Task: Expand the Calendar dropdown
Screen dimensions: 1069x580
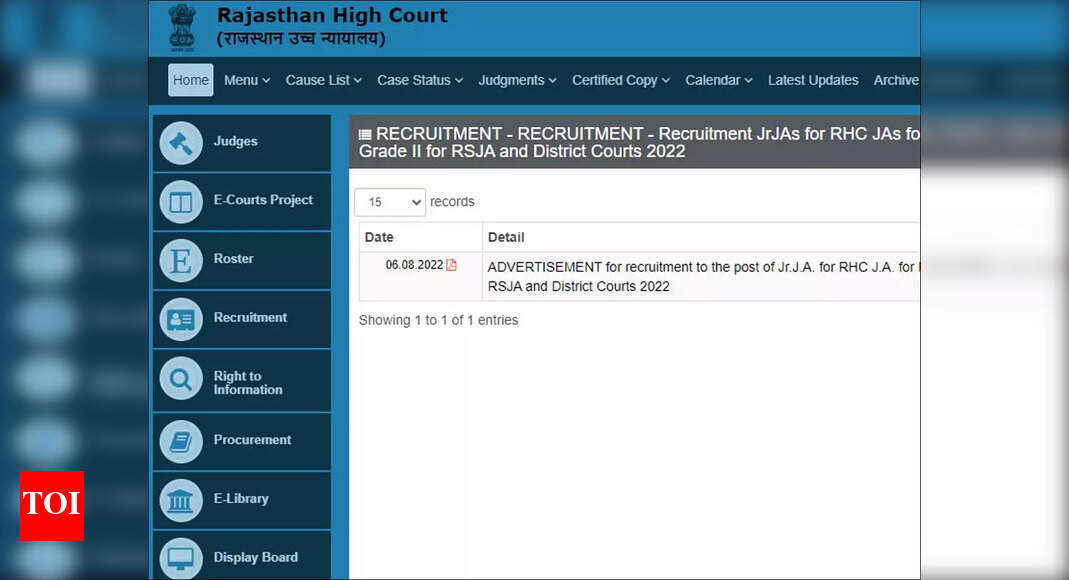Action: click(x=719, y=80)
